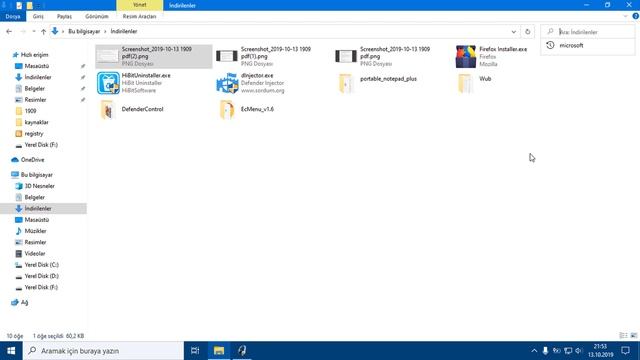Open the Dosya ribbon tab

(13, 16)
